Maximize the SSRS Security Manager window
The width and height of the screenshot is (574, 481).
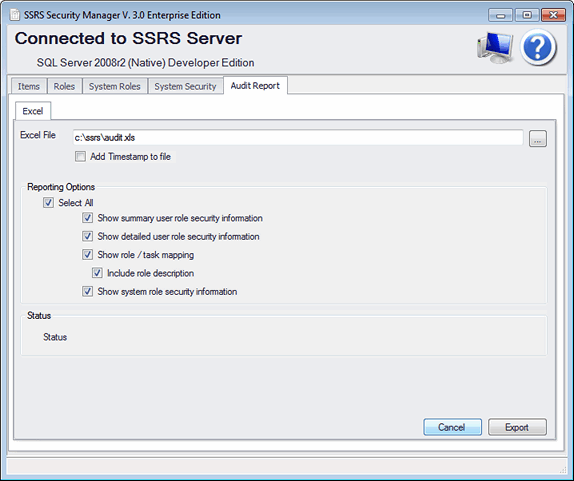pos(527,15)
